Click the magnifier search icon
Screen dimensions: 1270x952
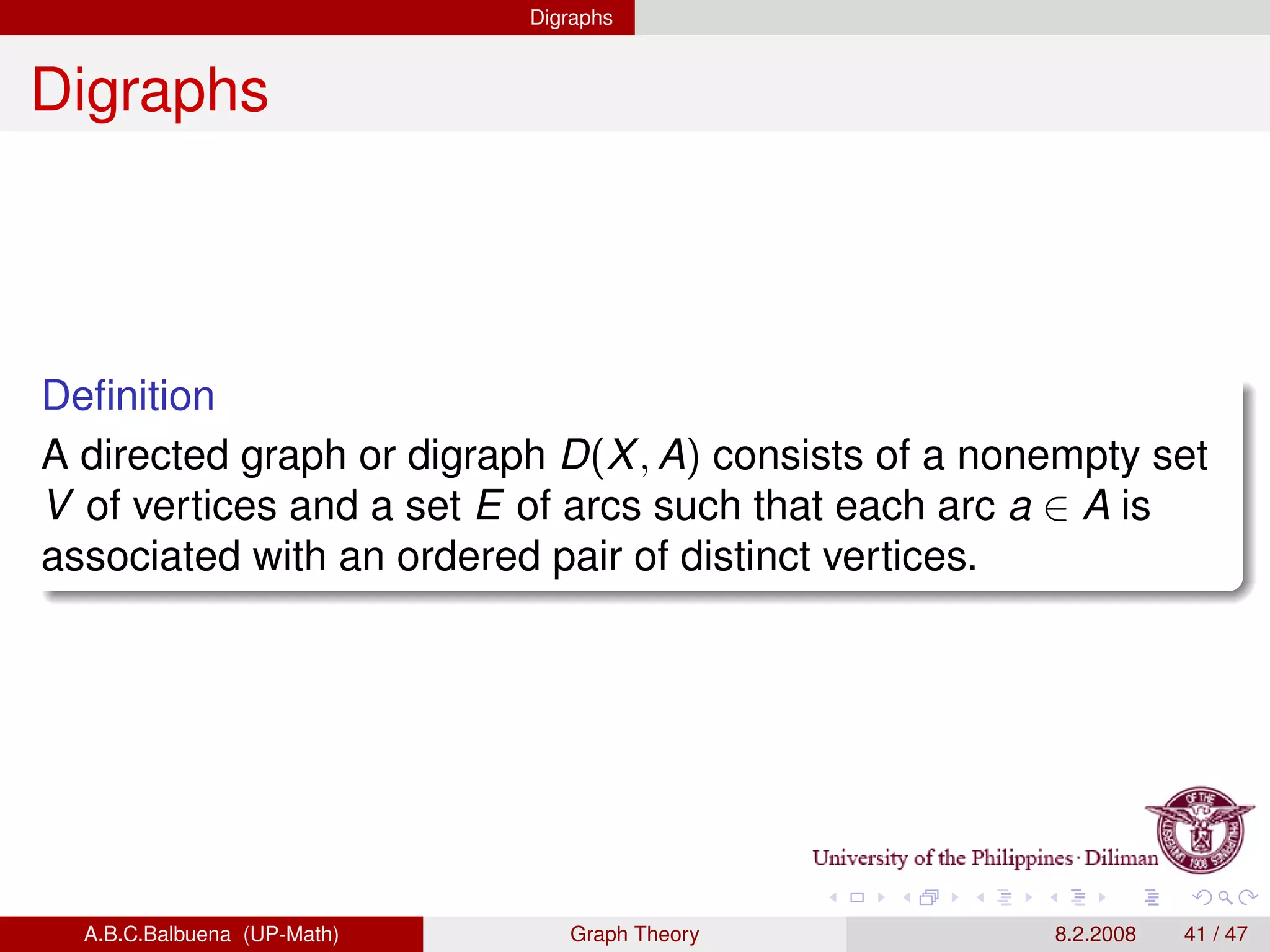[1225, 897]
